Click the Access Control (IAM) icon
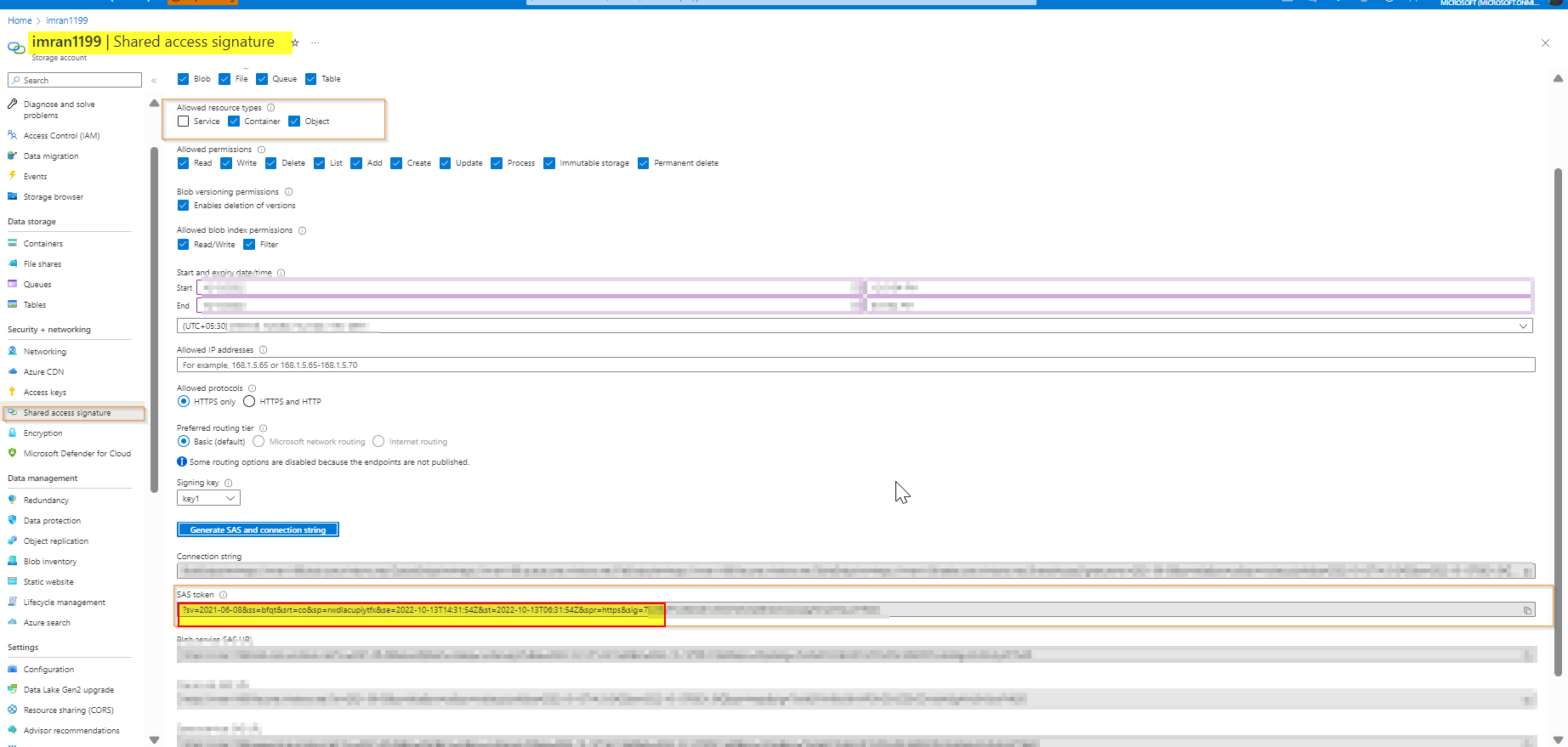This screenshot has height=747, width=1568. click(12, 135)
